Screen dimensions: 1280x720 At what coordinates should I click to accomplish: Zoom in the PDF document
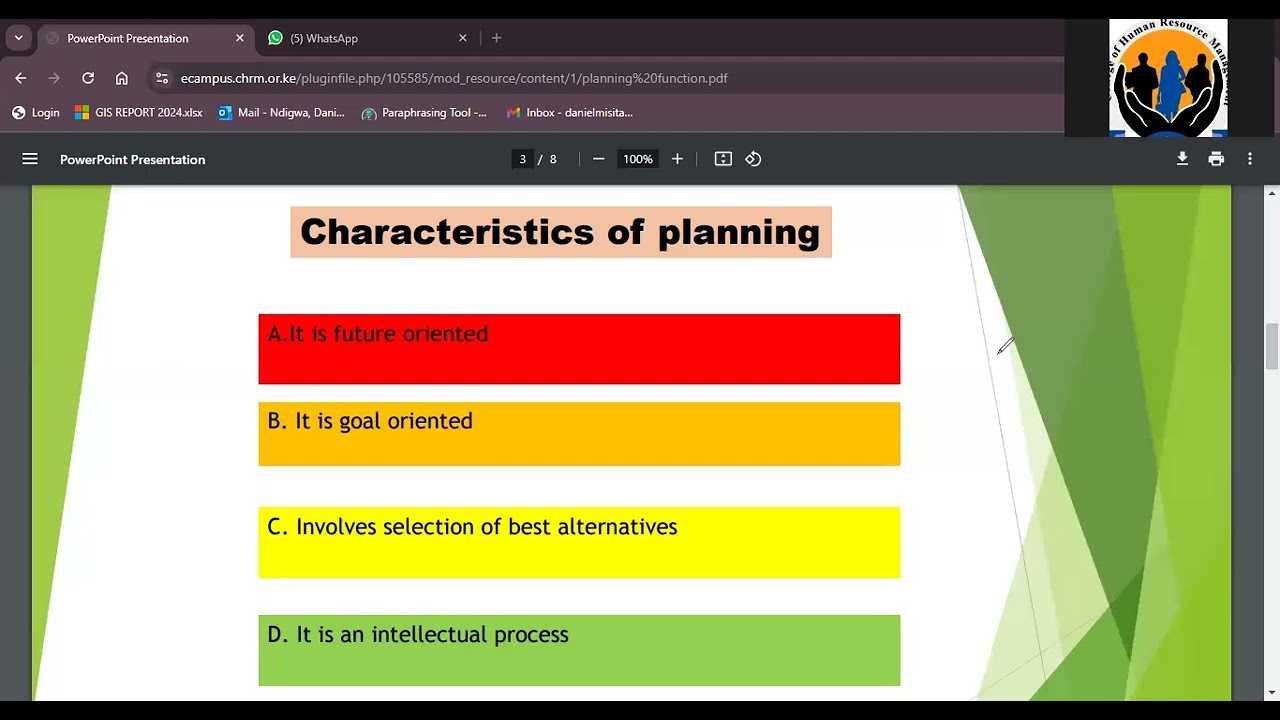677,159
